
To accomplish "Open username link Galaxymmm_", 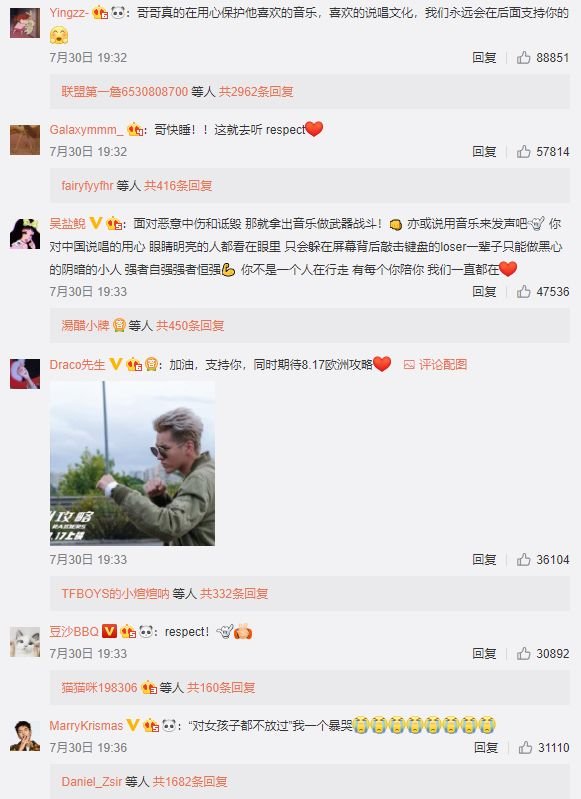I will coord(86,130).
